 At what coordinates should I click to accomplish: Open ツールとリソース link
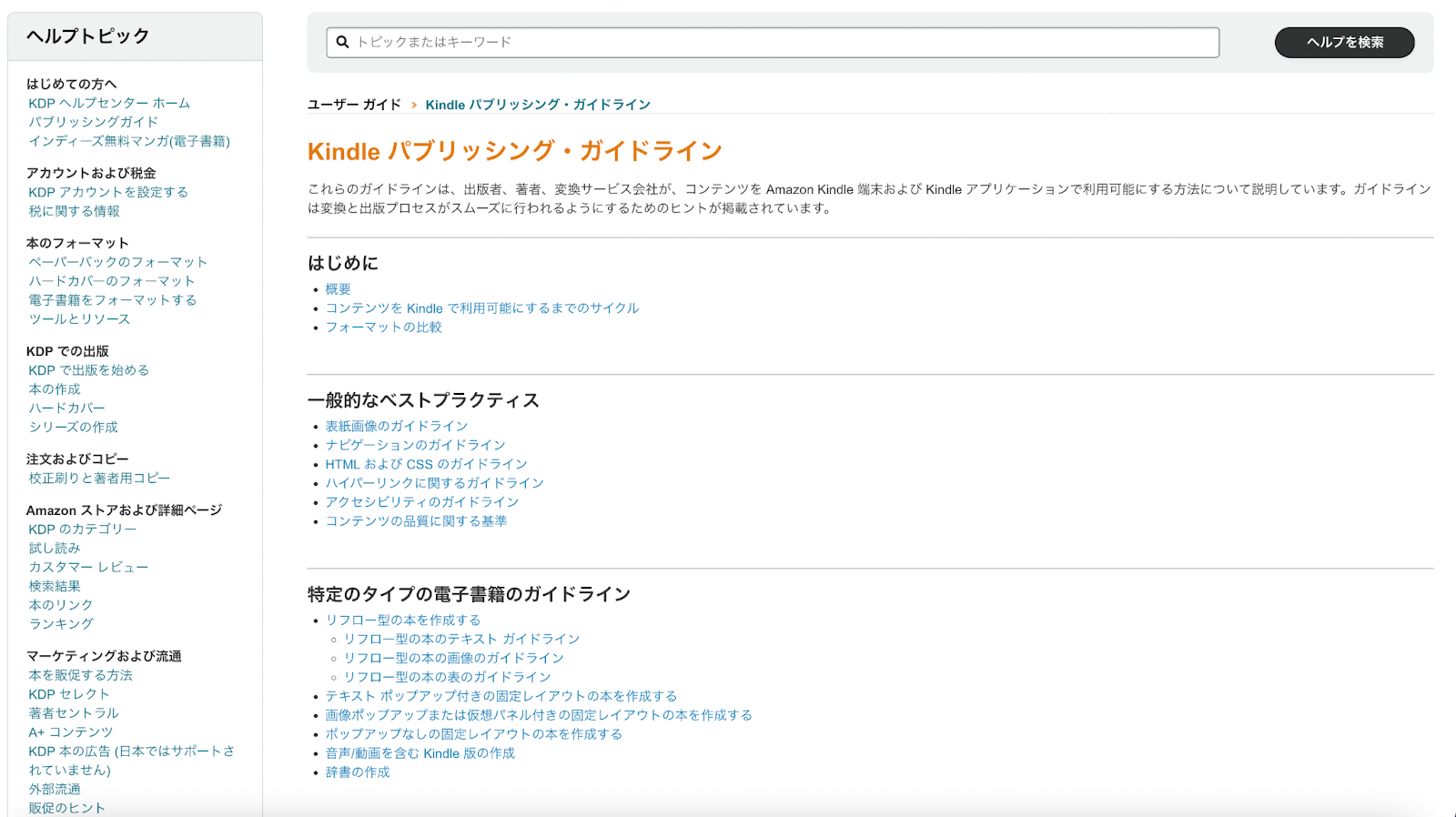point(79,319)
